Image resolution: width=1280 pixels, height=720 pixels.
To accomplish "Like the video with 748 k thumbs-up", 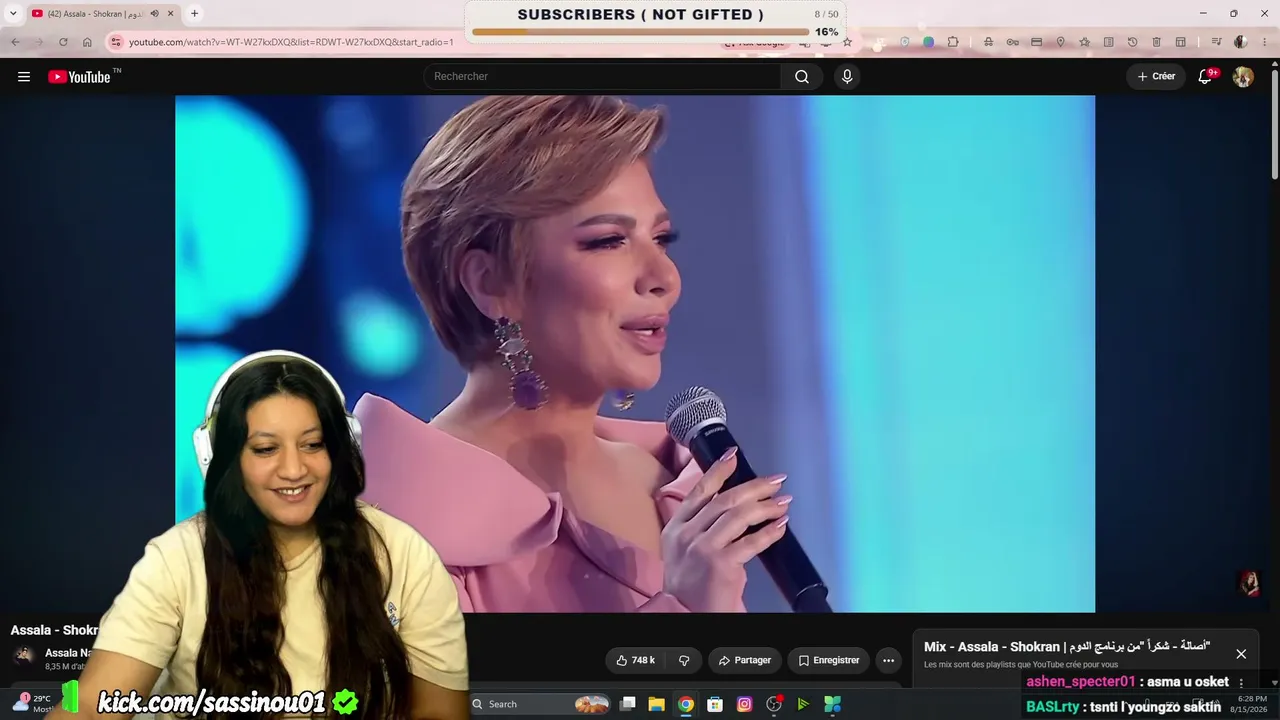I will tap(635, 660).
